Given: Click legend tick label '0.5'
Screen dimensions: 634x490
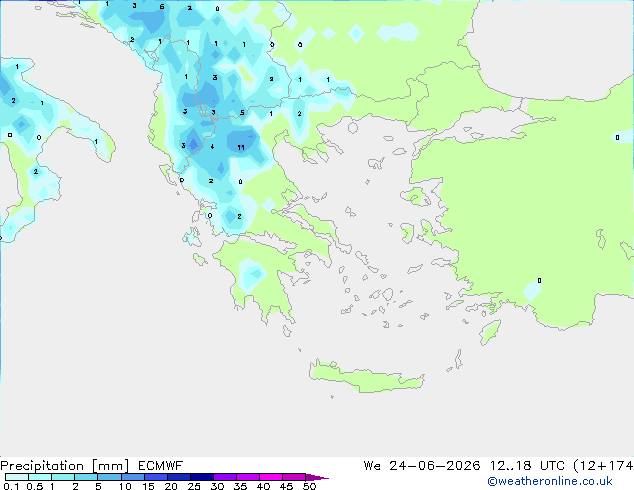Looking at the screenshot, I should coord(35,486).
